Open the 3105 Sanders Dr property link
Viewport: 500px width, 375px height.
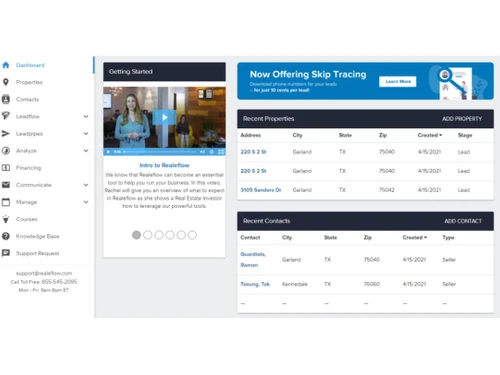(x=261, y=190)
